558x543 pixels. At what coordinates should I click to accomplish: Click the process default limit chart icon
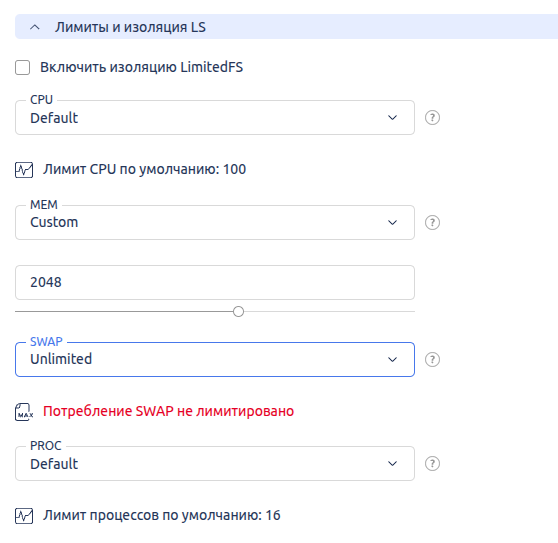coord(24,516)
